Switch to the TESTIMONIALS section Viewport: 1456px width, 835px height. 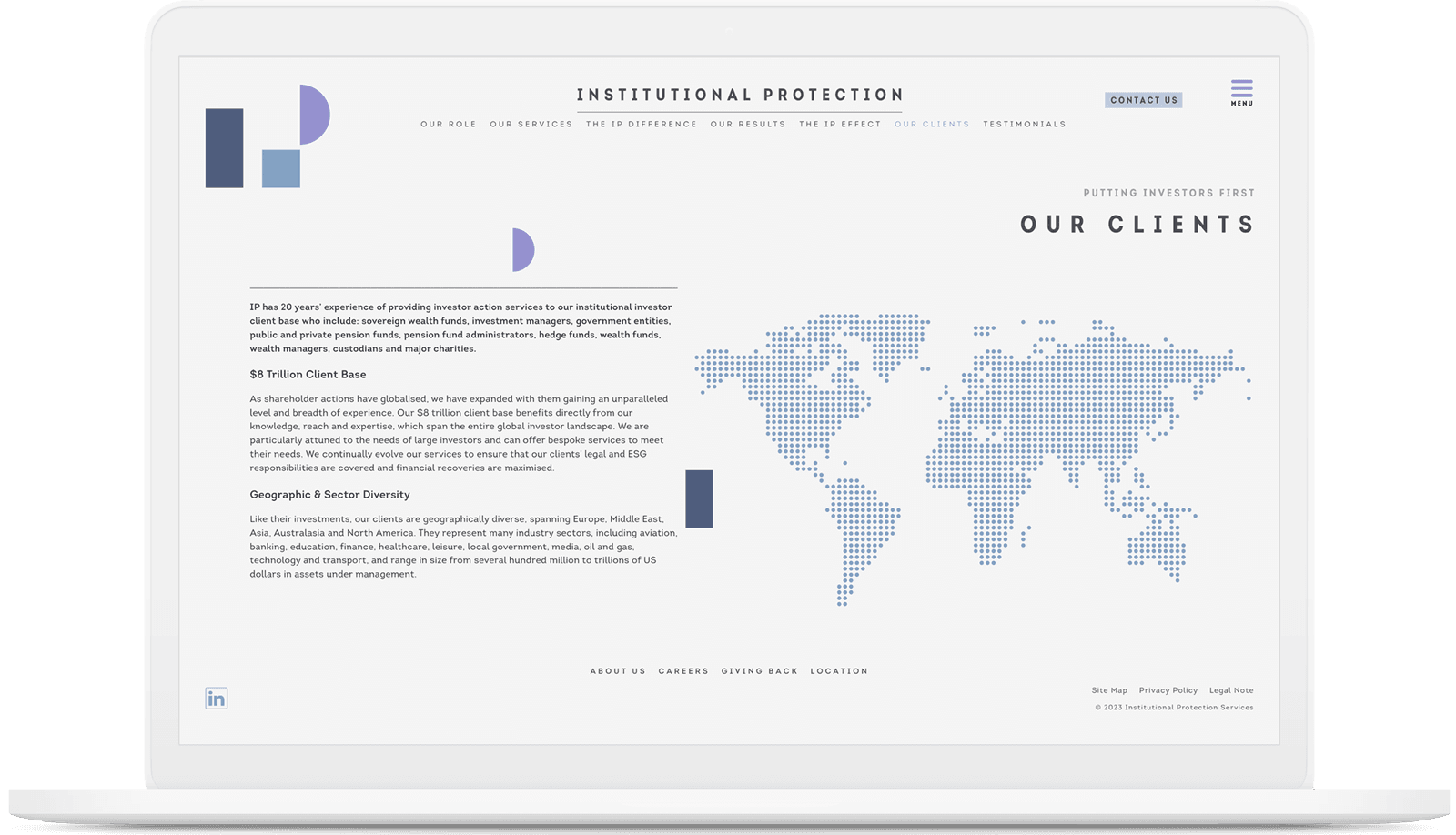coord(1024,124)
